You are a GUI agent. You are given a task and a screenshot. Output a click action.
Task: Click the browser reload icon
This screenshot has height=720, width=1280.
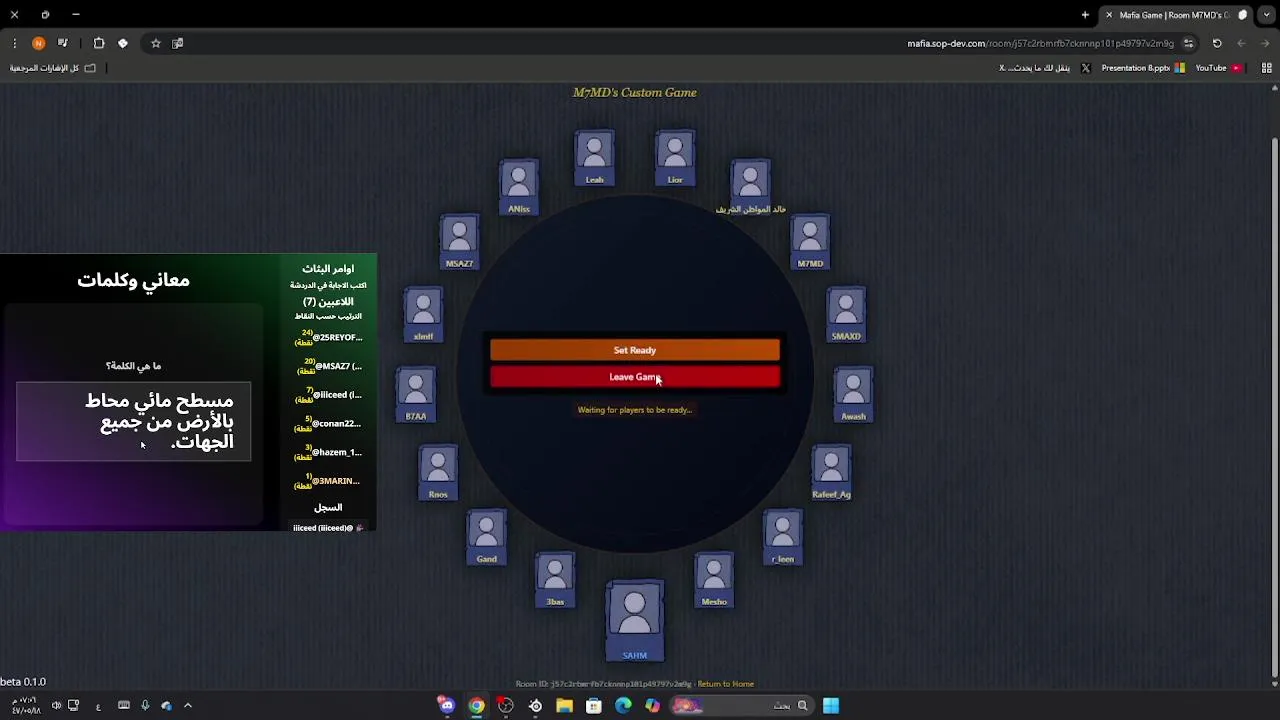coord(1217,43)
